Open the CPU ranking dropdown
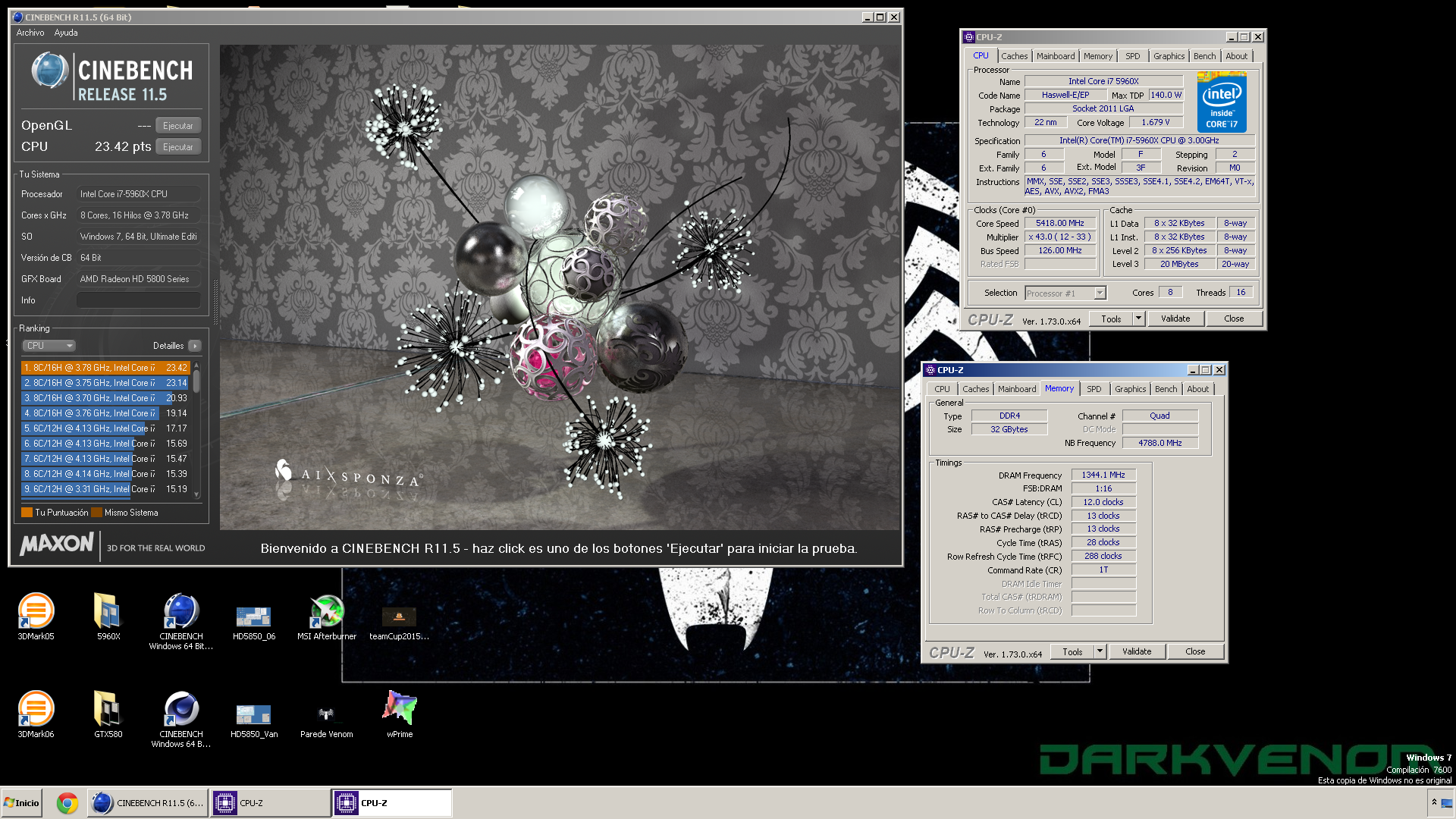The image size is (1456, 819). [49, 346]
